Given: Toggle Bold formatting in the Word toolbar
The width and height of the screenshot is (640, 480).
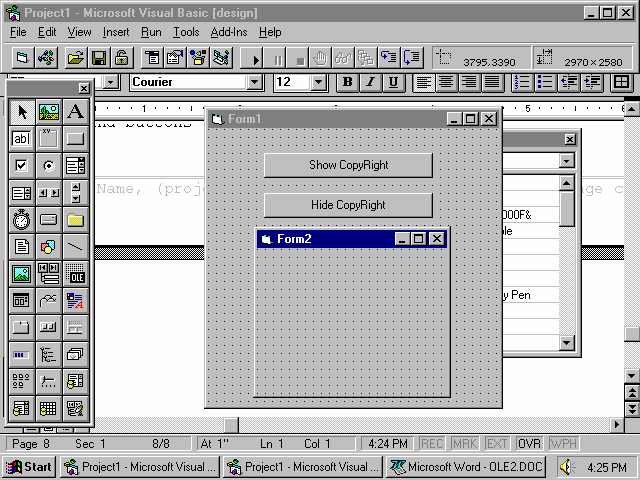Looking at the screenshot, I should [x=347, y=82].
